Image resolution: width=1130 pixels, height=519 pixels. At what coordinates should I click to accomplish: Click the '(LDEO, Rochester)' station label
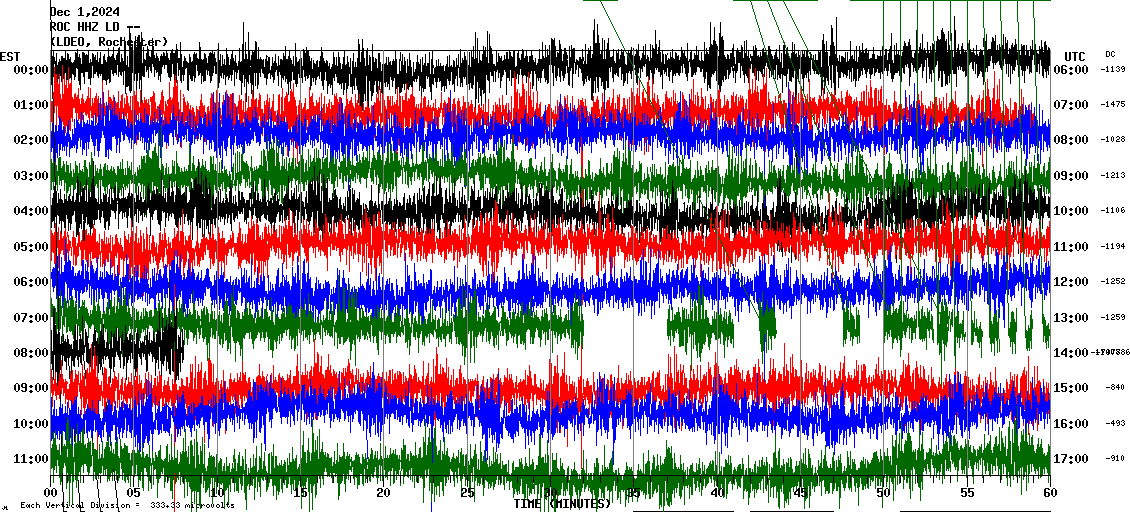109,42
